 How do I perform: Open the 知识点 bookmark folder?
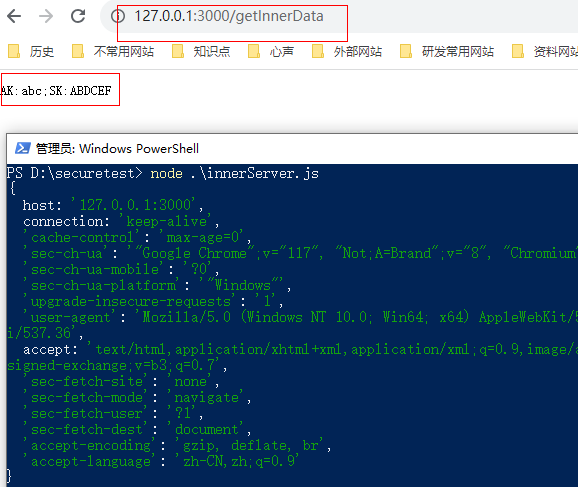(x=201, y=51)
